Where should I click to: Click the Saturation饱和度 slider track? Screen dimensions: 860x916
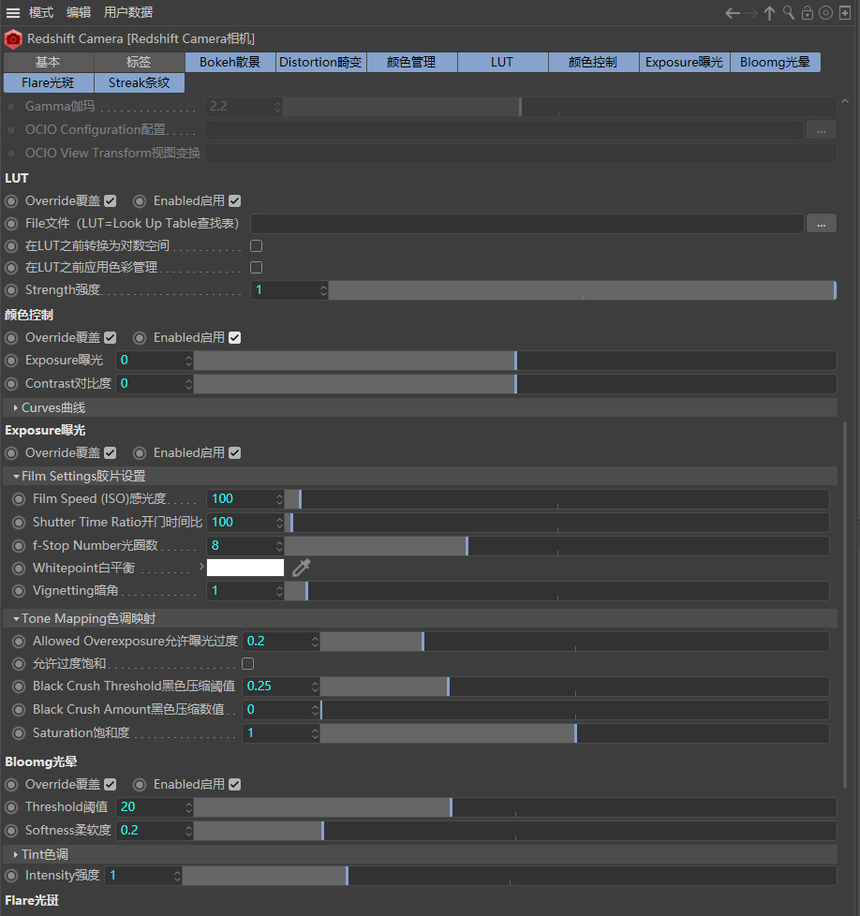click(x=575, y=733)
